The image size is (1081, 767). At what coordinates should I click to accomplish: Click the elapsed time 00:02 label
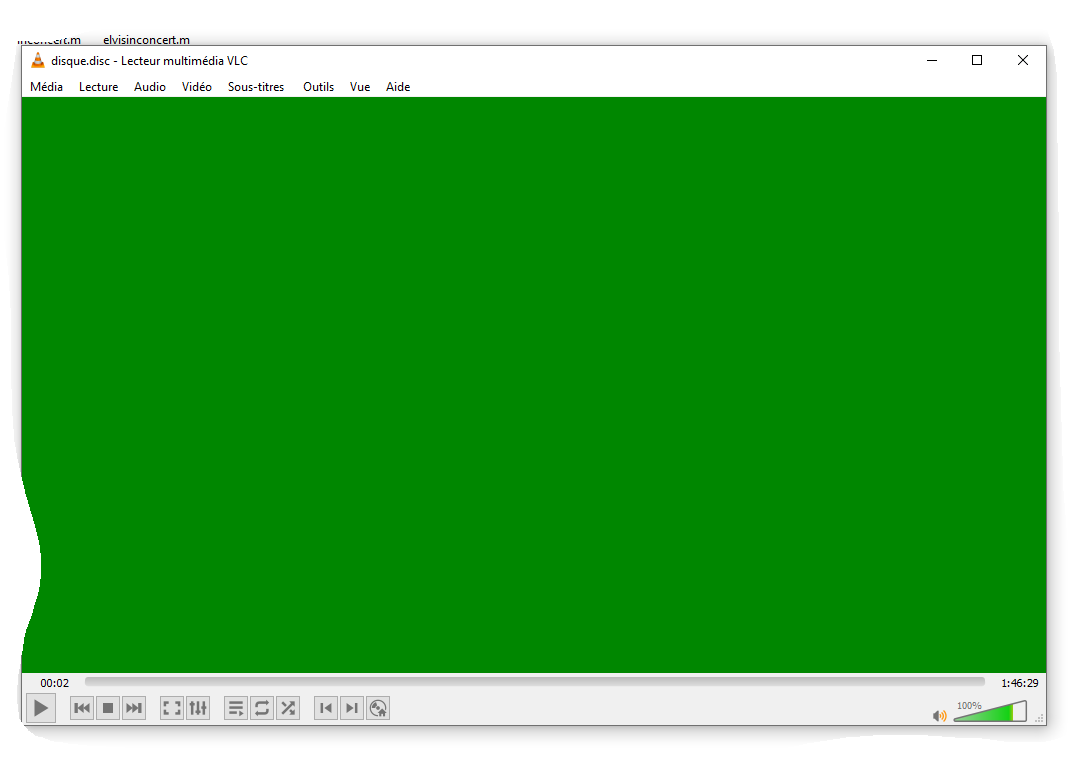click(x=54, y=683)
